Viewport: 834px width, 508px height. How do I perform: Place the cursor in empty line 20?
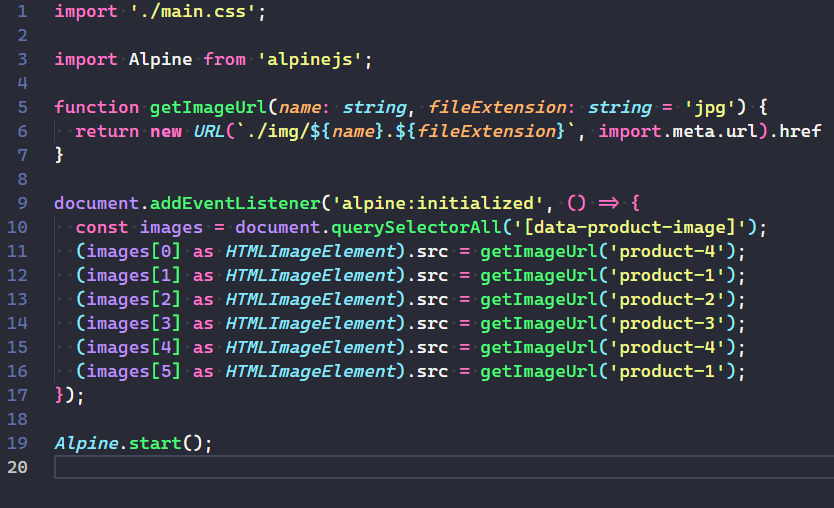pos(444,467)
